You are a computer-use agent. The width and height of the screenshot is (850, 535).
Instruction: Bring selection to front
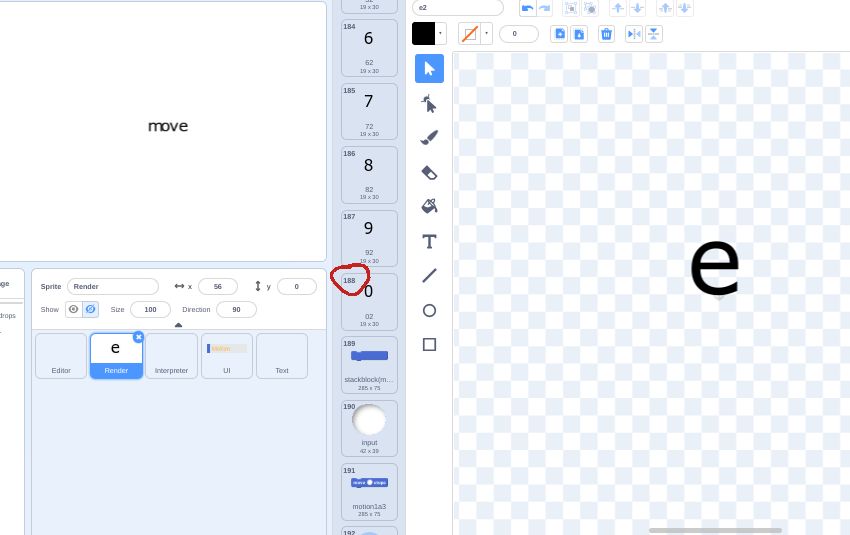click(665, 8)
